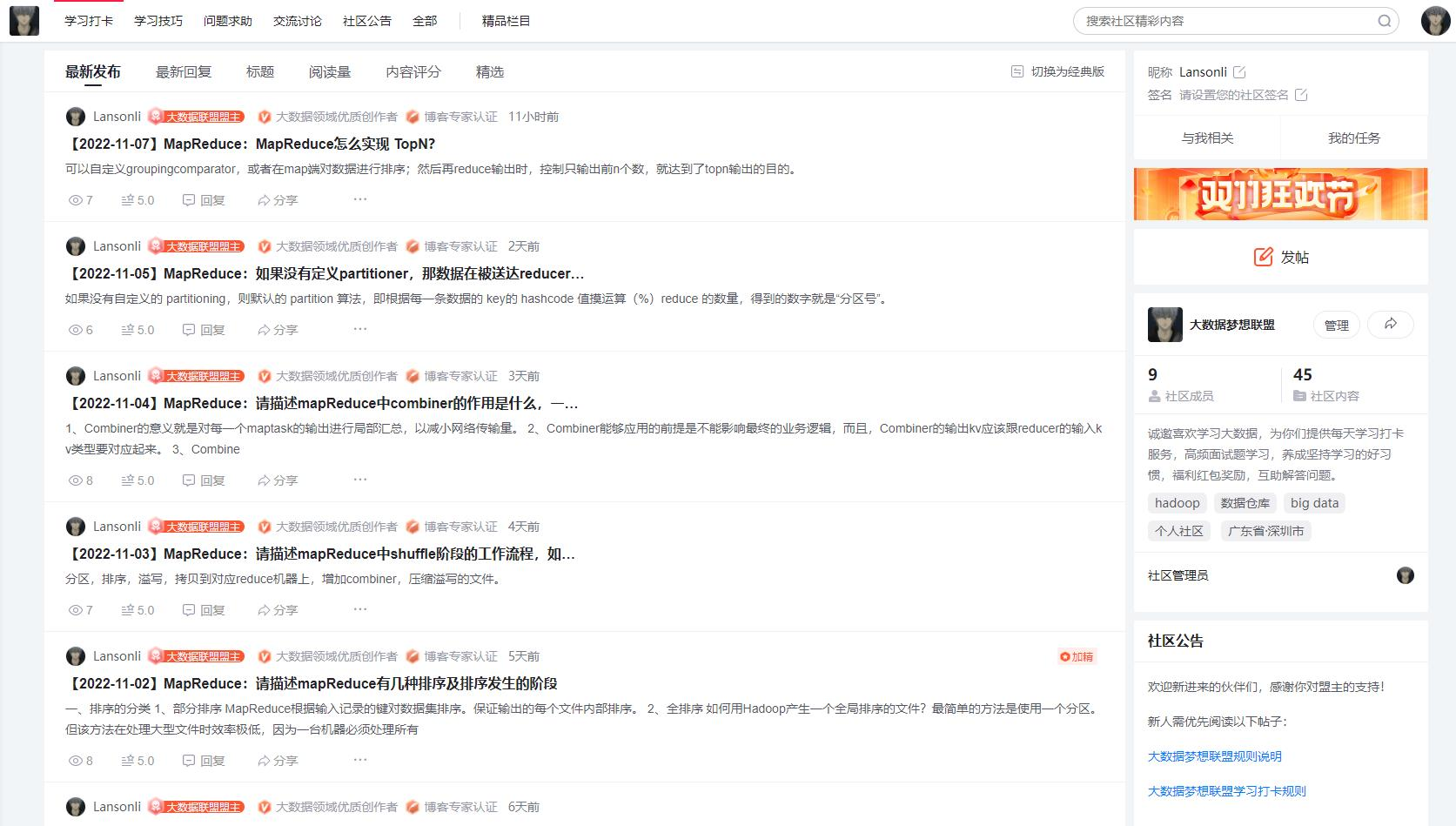Sort posts by 阅读量
Image resolution: width=1456 pixels, height=826 pixels.
(330, 72)
